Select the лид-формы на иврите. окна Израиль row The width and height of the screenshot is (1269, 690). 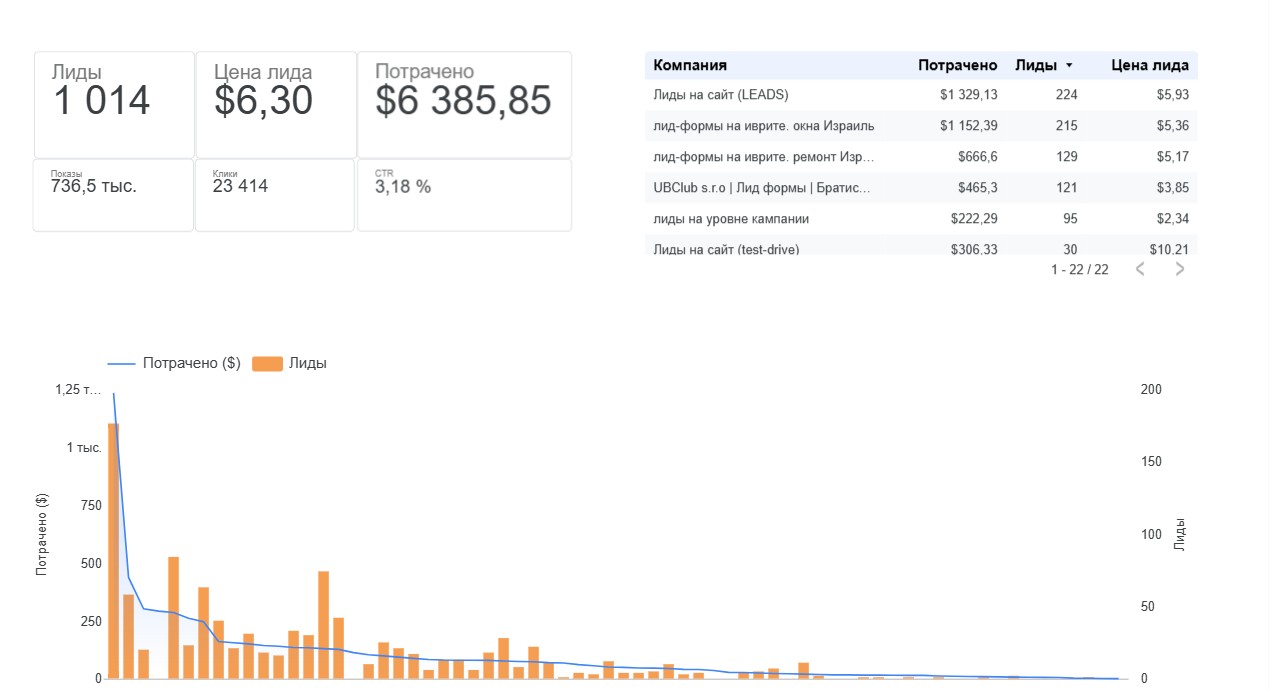[x=763, y=126]
